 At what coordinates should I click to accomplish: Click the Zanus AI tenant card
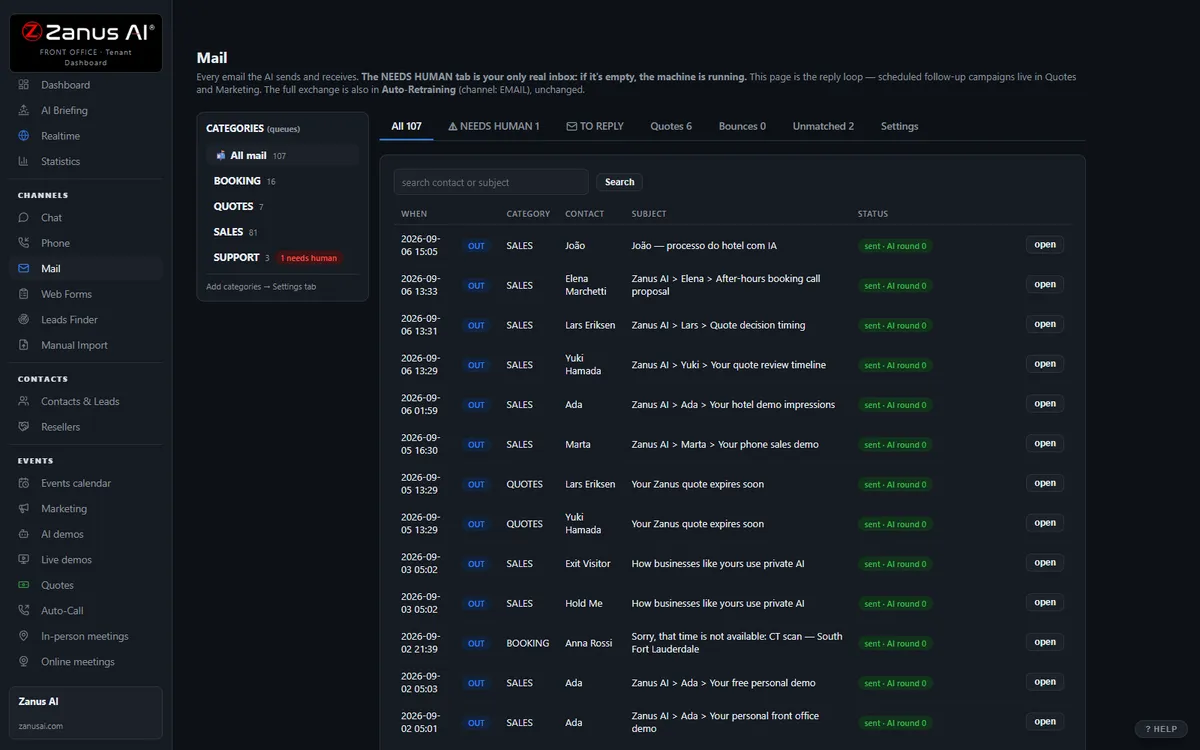[x=86, y=712]
